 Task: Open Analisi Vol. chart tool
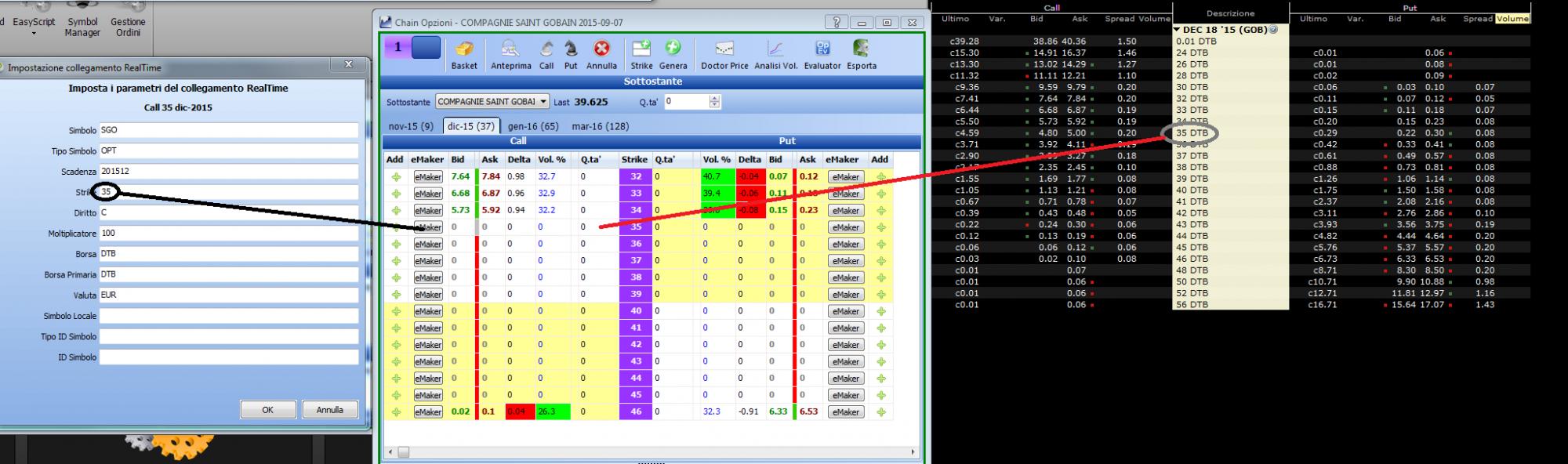click(x=775, y=55)
